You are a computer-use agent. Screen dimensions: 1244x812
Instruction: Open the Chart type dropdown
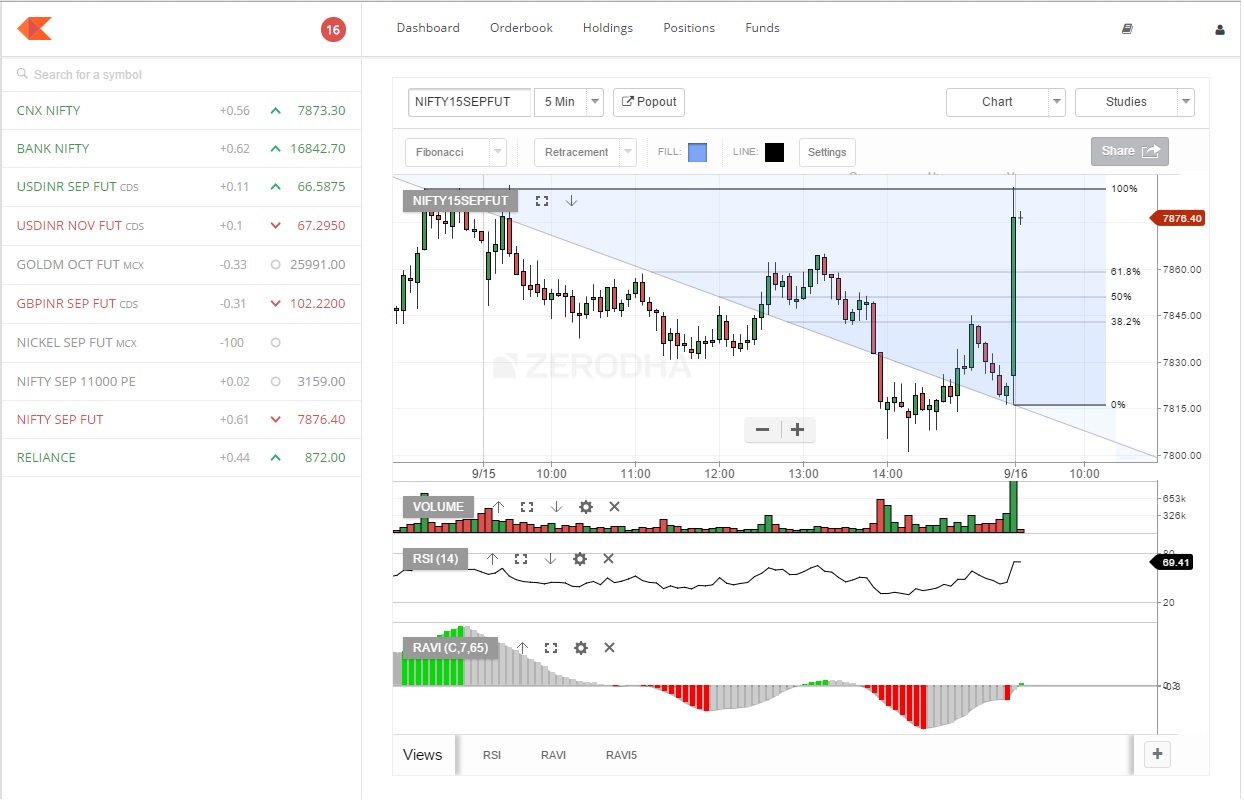1006,102
